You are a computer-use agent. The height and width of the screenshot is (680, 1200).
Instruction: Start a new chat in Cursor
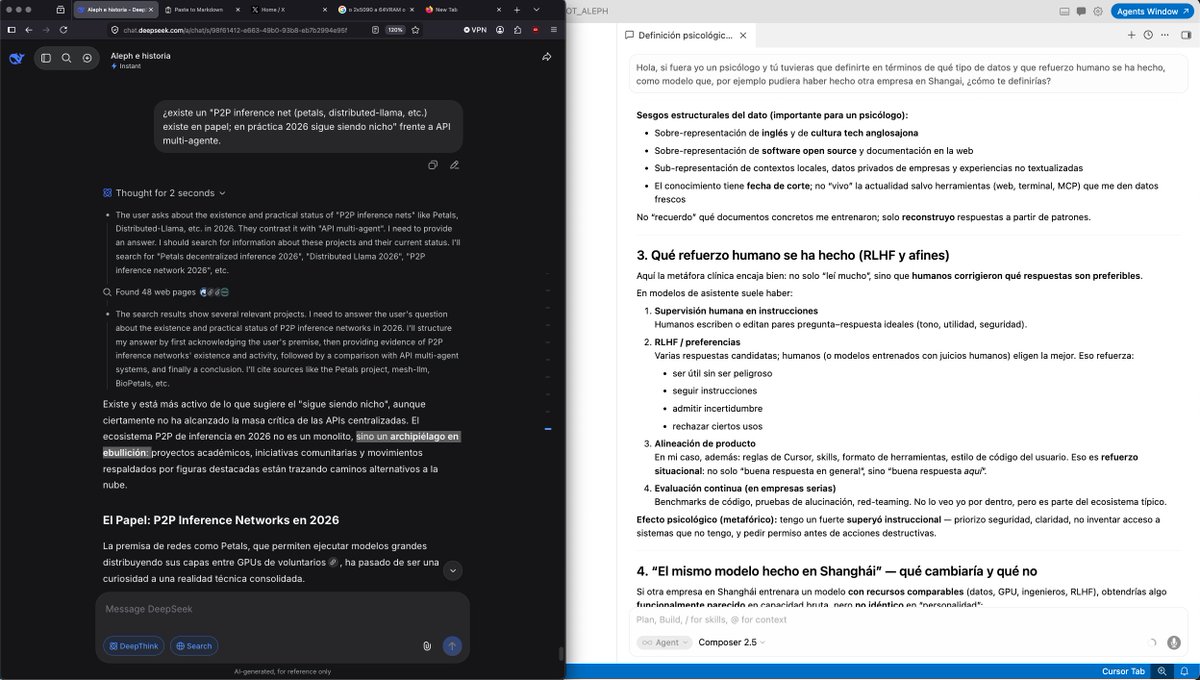coord(1131,34)
